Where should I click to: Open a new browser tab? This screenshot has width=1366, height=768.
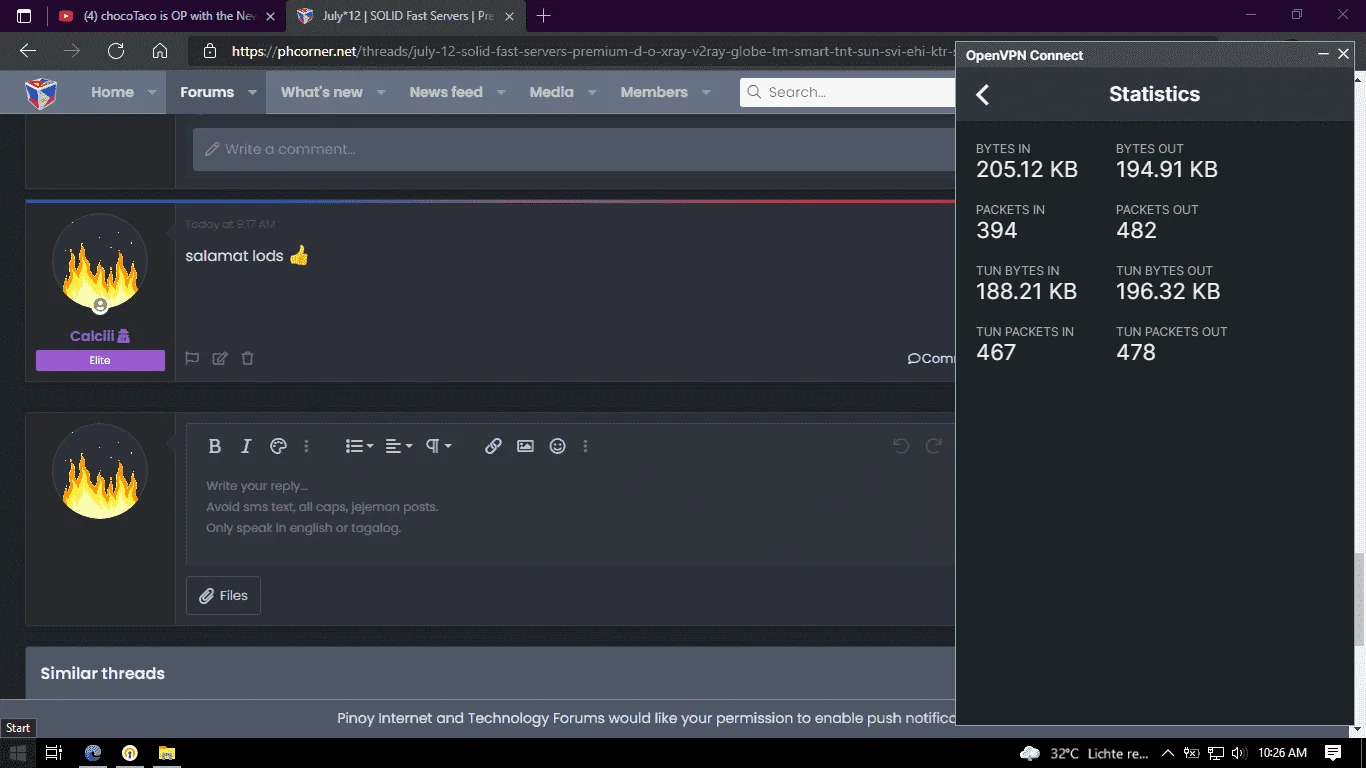click(x=543, y=16)
